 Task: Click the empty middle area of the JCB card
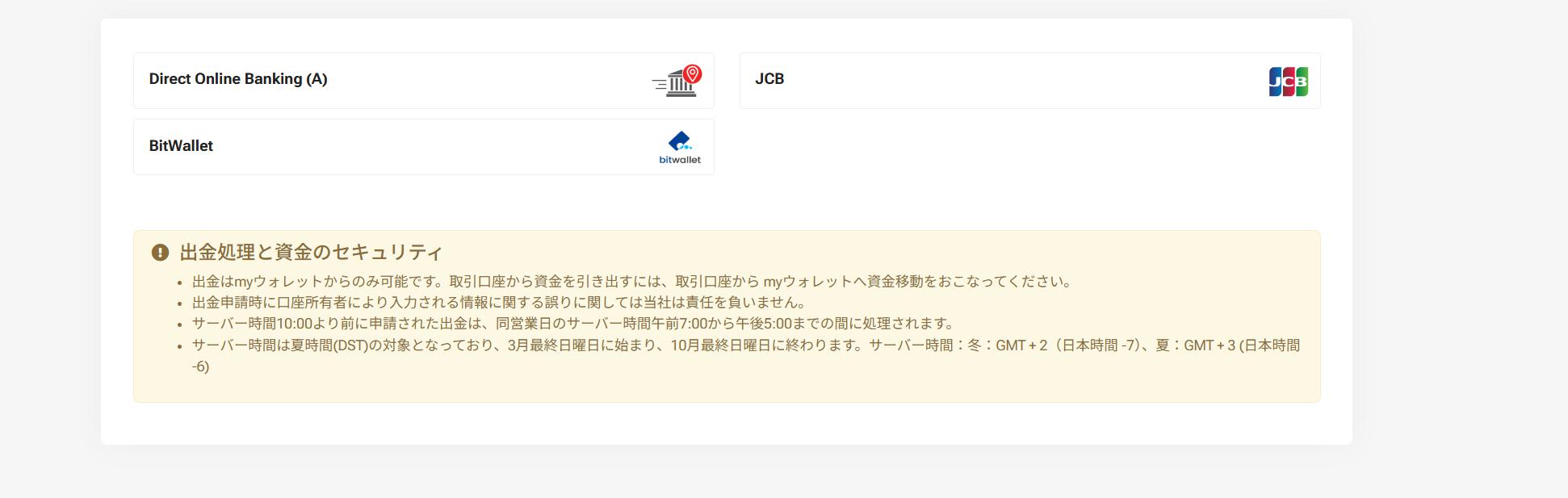tap(1025, 81)
